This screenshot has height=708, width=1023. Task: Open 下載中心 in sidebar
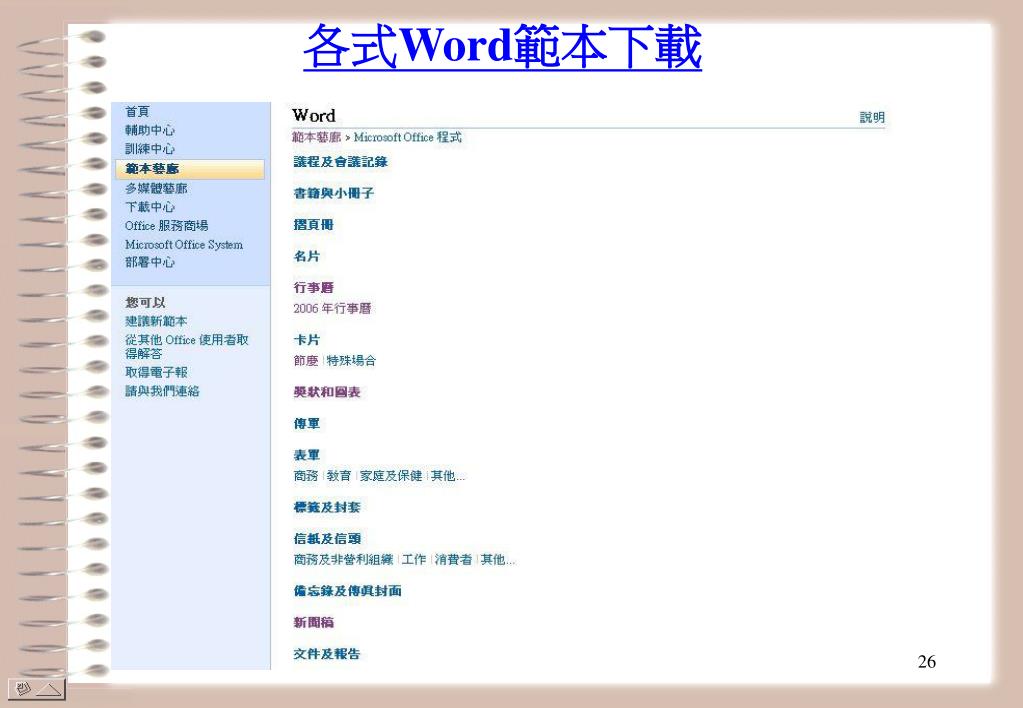149,207
